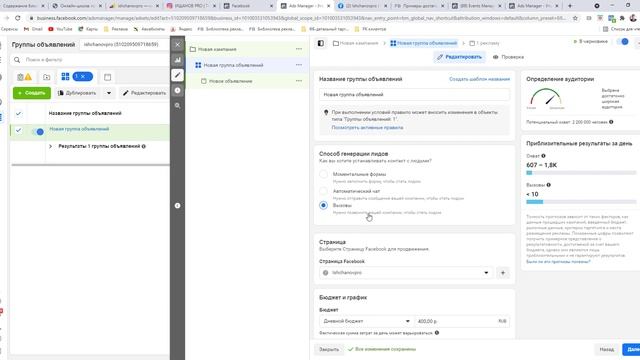Select the ad sets grid icon tab

click(x=65, y=77)
